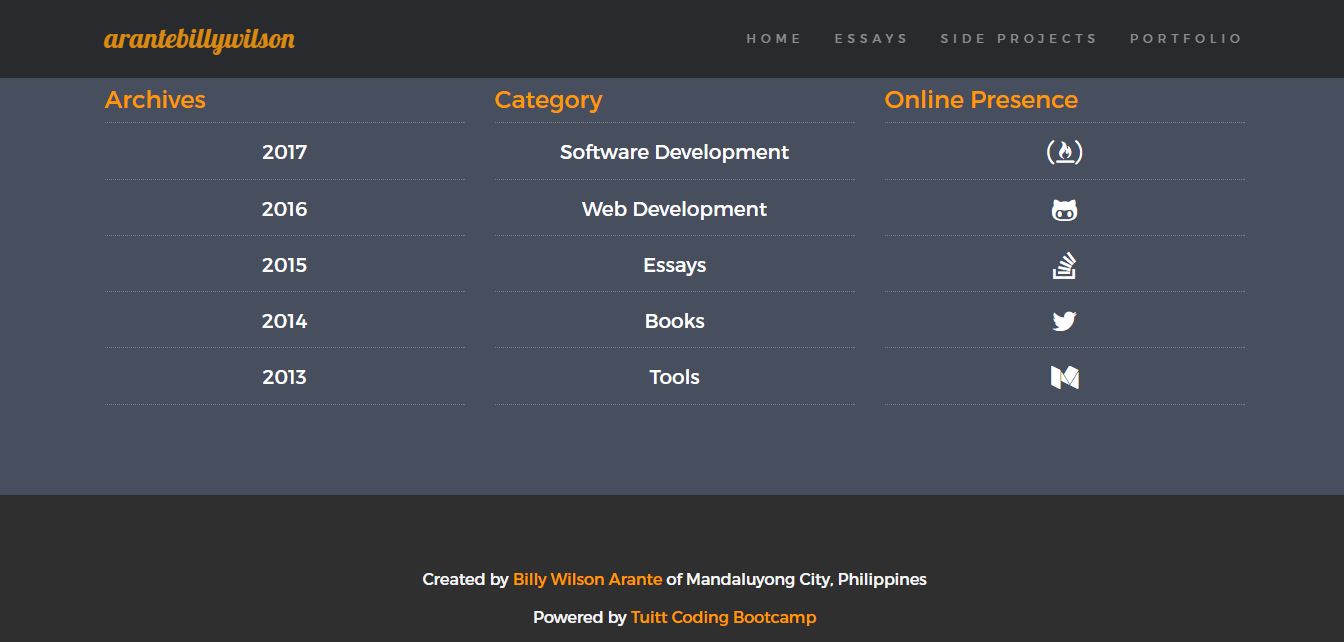This screenshot has width=1344, height=642.
Task: Open Portfolio from the navbar
Action: click(x=1186, y=39)
